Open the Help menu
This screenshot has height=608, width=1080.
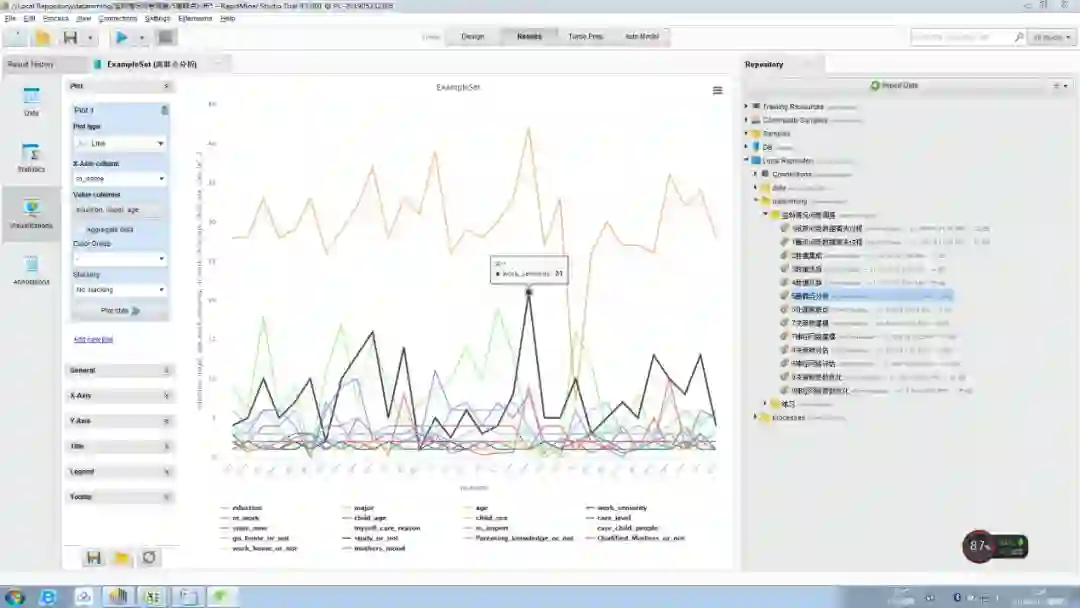(x=227, y=19)
